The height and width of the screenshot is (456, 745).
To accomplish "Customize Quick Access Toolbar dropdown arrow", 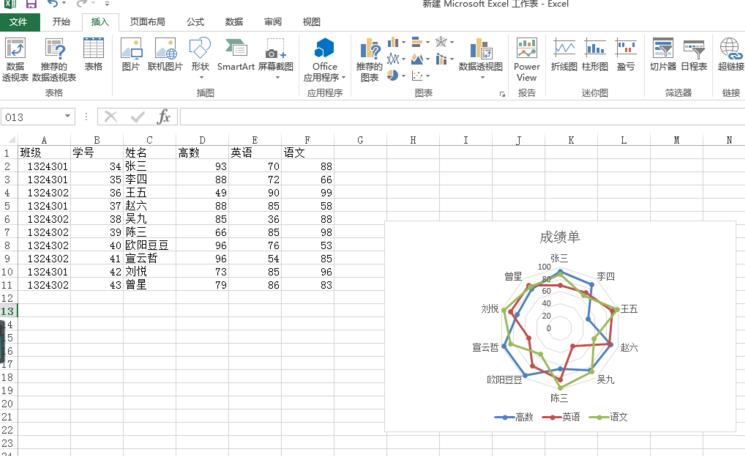I will tap(107, 4).
